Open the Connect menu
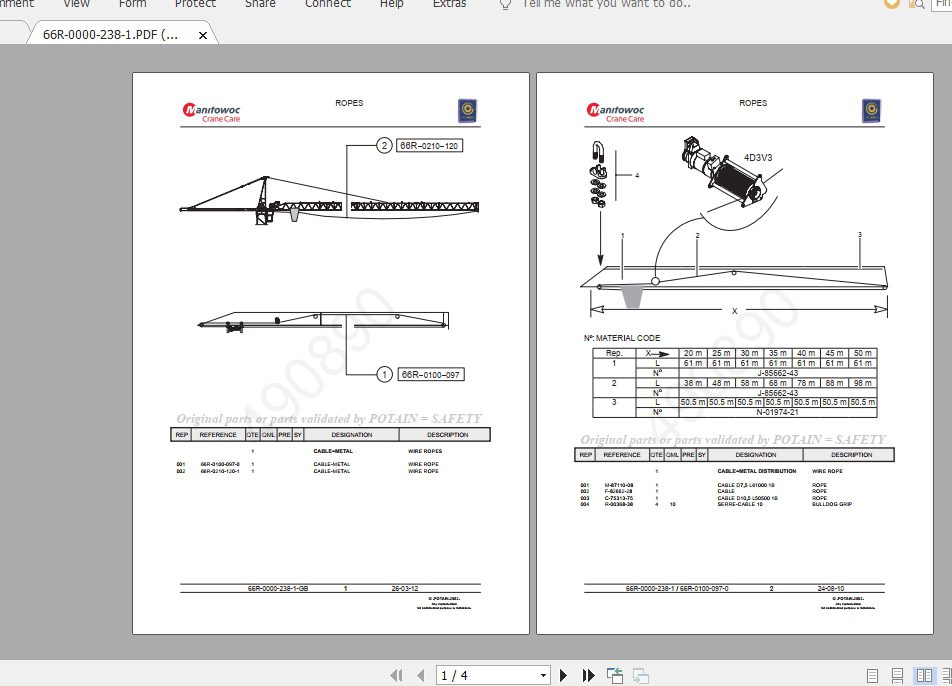952x686 pixels. (327, 5)
